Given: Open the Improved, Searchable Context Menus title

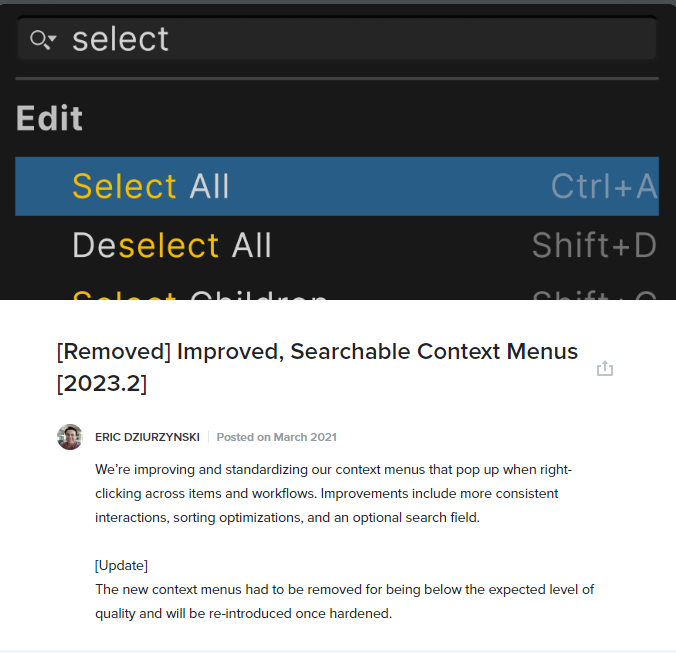Looking at the screenshot, I should point(317,367).
